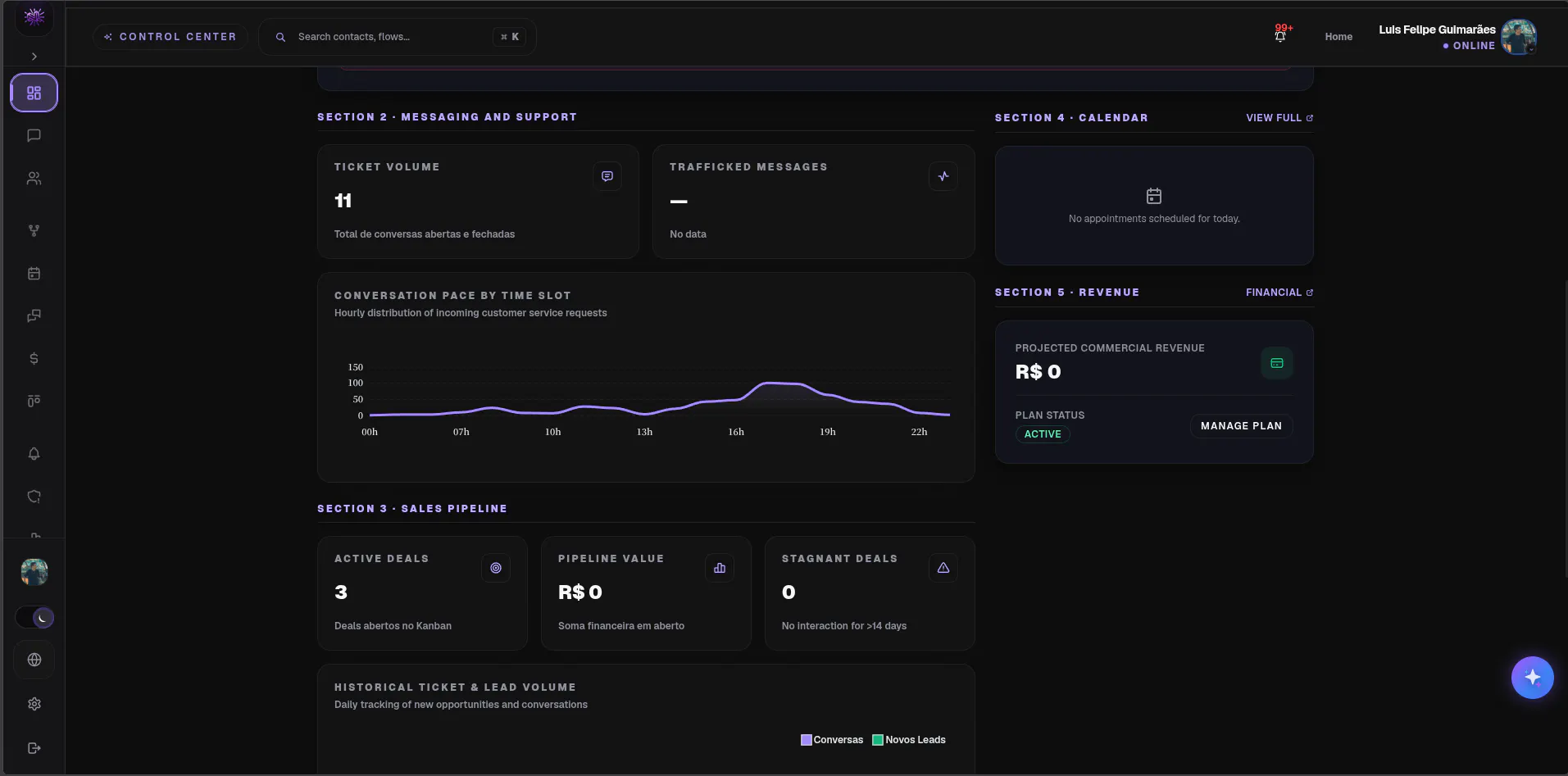
Task: Toggle Novos Leads series in chart legend
Action: click(x=909, y=740)
